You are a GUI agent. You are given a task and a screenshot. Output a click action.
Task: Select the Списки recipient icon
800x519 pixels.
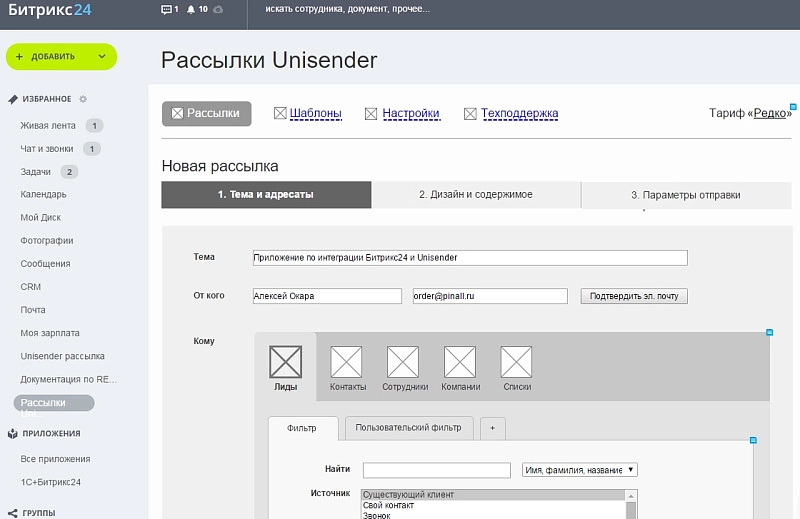pos(516,362)
